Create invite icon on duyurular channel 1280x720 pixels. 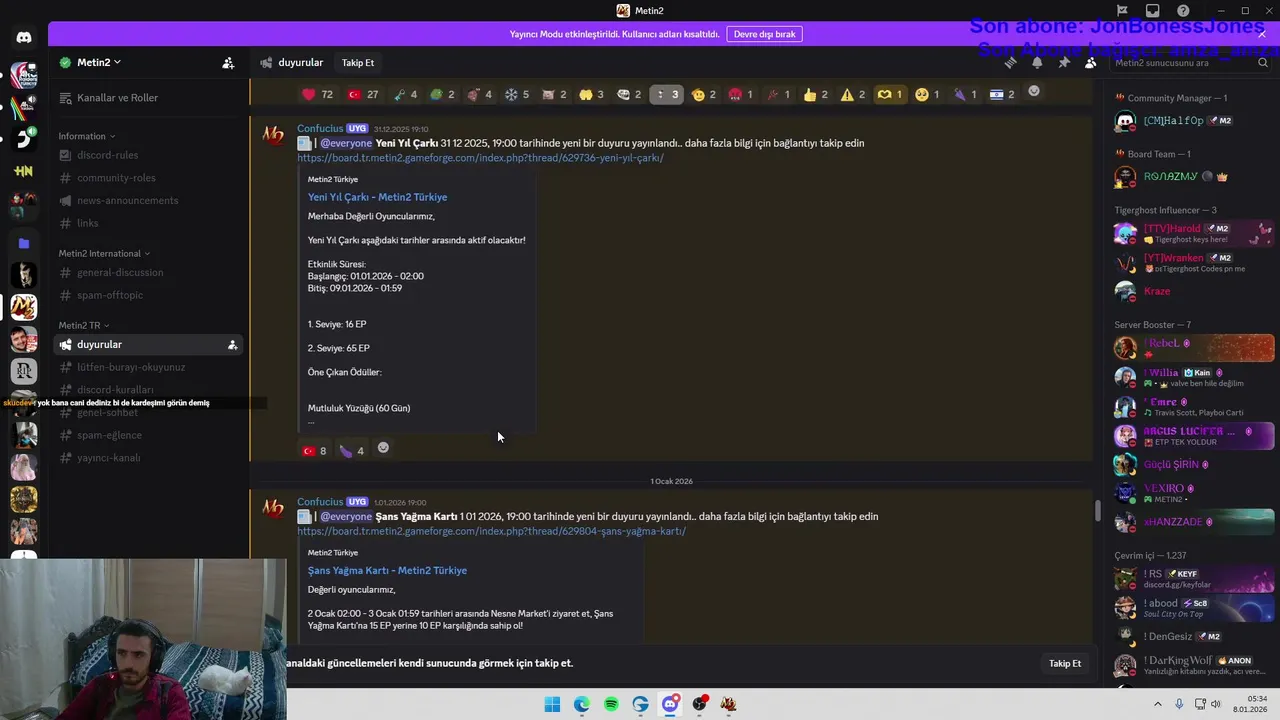click(x=232, y=345)
